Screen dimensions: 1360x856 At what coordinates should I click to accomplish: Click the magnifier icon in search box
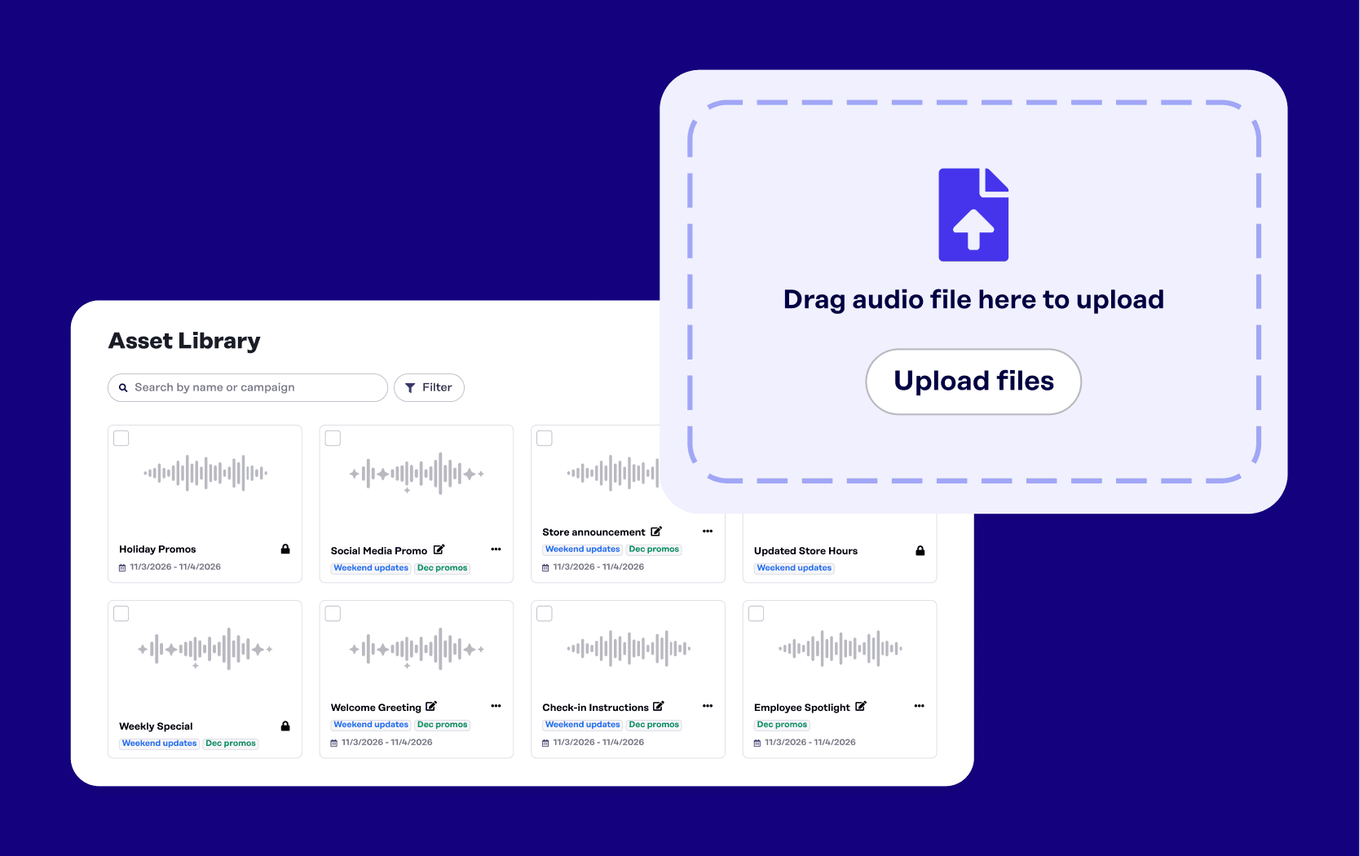[124, 387]
